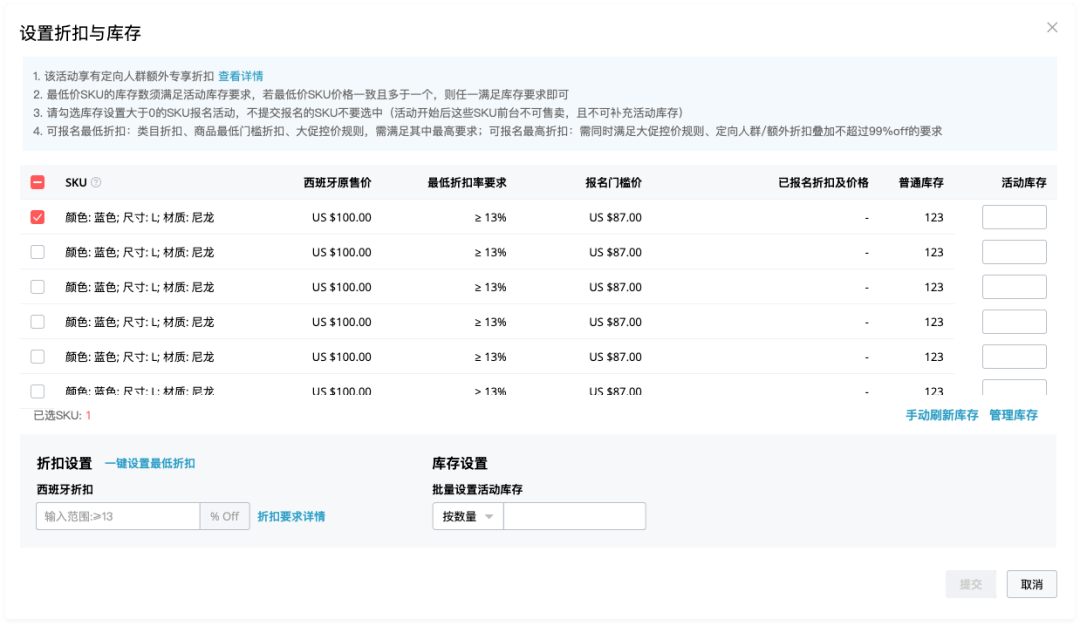The width and height of the screenshot is (1080, 626).
Task: Click 管理库存 link
Action: [x=1013, y=415]
